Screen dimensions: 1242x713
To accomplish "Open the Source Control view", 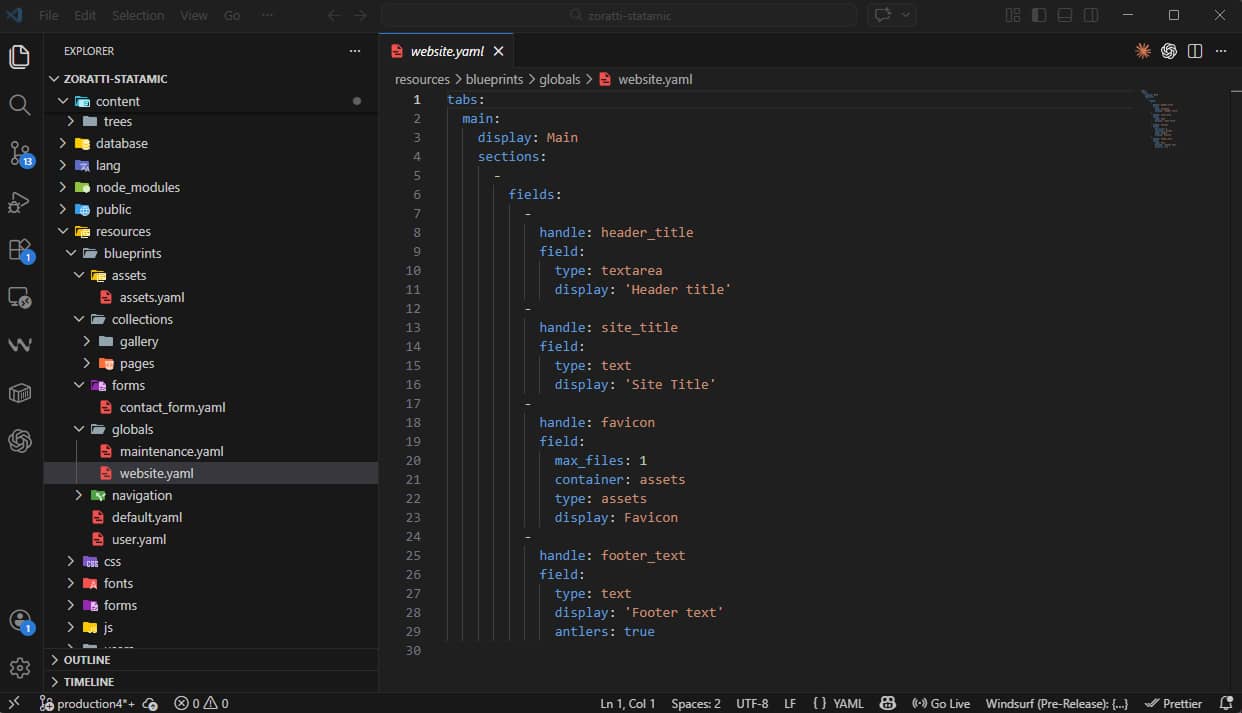I will pyautogui.click(x=20, y=155).
